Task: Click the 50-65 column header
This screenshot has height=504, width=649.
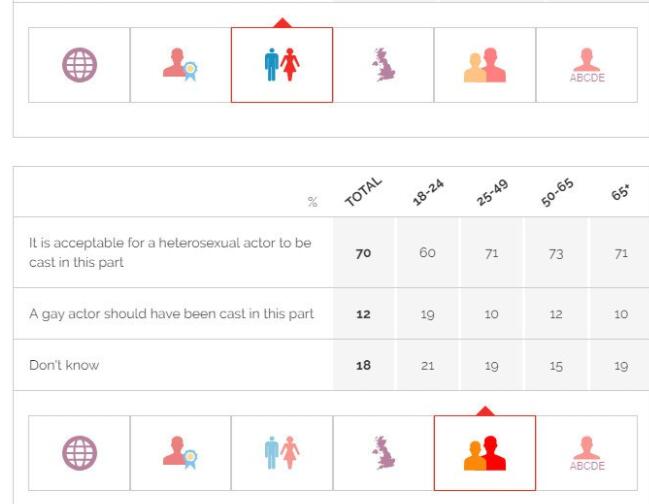Action: [x=555, y=192]
